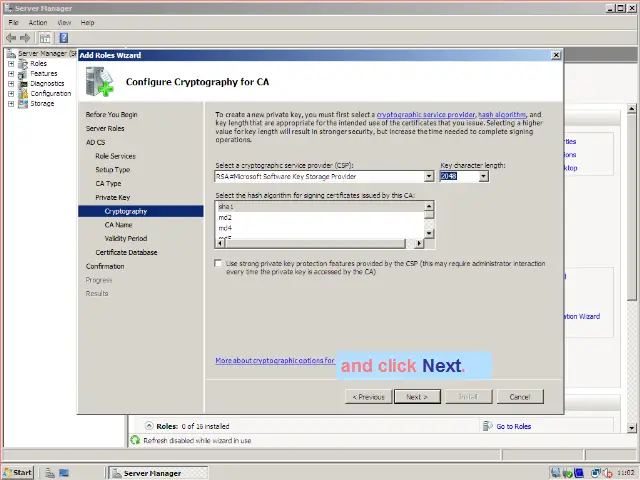This screenshot has height=480, width=640.
Task: Click the Cancel button
Action: click(520, 397)
